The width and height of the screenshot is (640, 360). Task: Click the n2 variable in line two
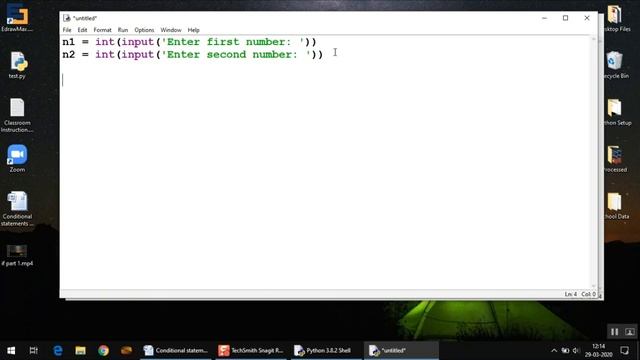(69, 55)
